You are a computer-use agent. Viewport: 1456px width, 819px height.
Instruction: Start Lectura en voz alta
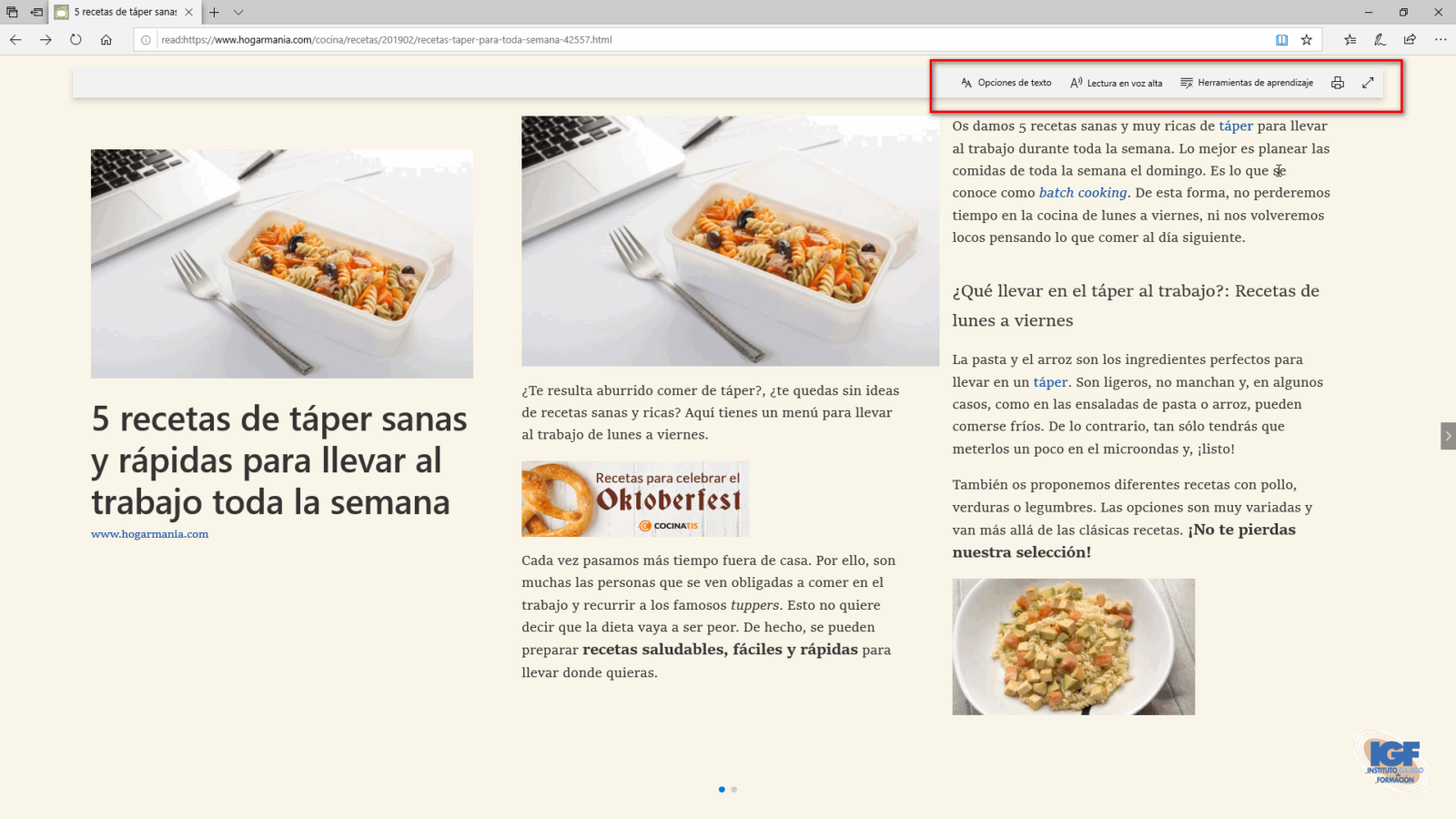click(1116, 83)
